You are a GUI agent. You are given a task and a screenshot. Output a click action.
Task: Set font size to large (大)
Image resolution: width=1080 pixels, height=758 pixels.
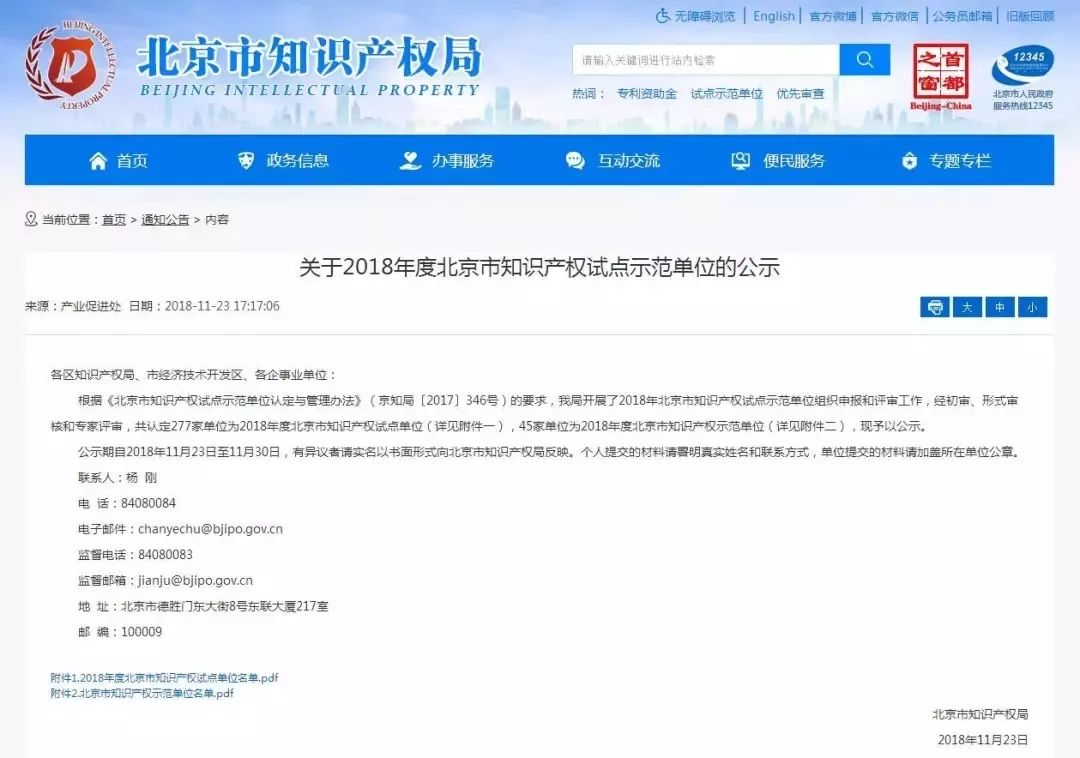967,307
